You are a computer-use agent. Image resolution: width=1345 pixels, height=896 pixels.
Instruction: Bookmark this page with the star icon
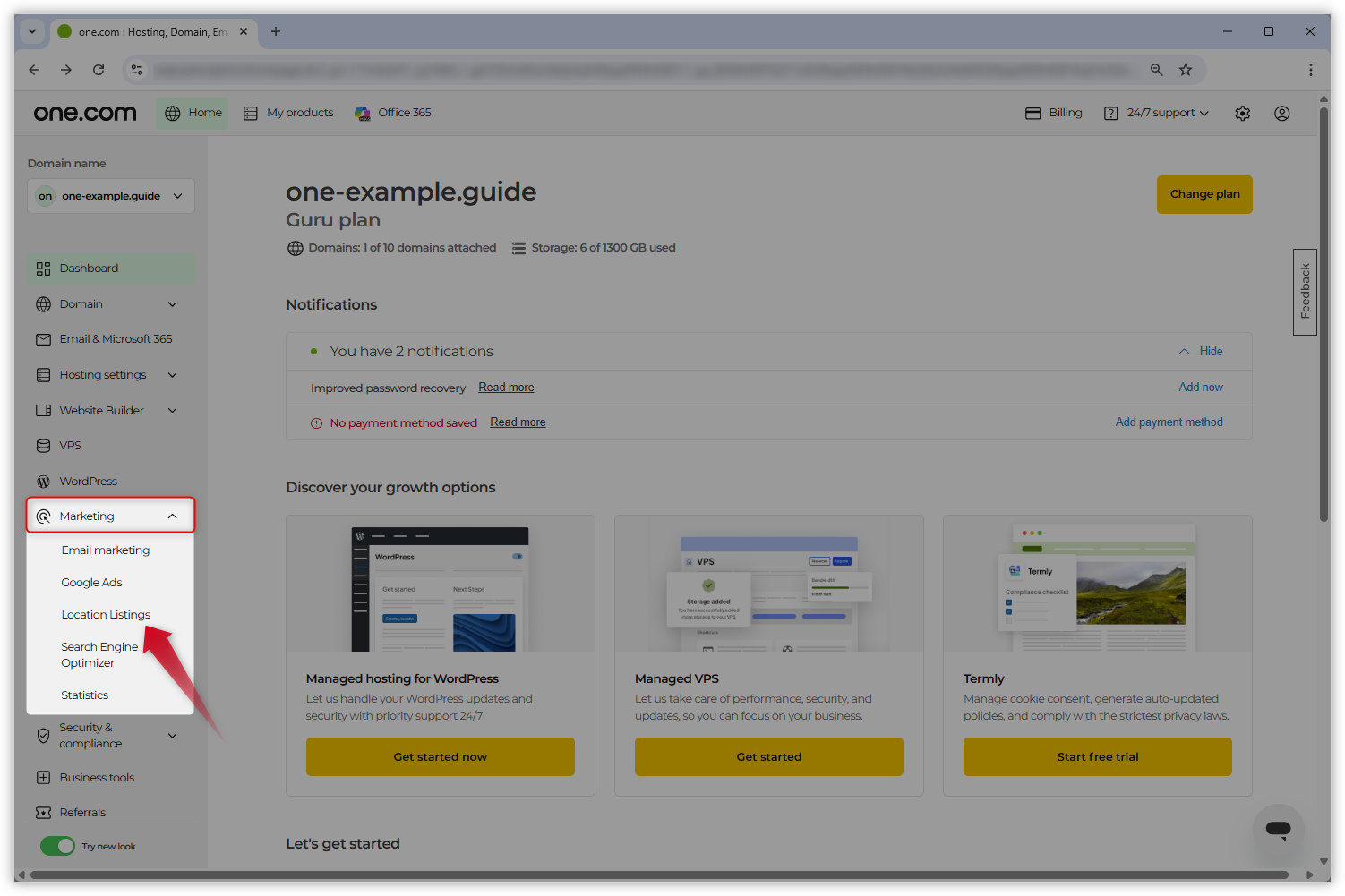tap(1186, 70)
